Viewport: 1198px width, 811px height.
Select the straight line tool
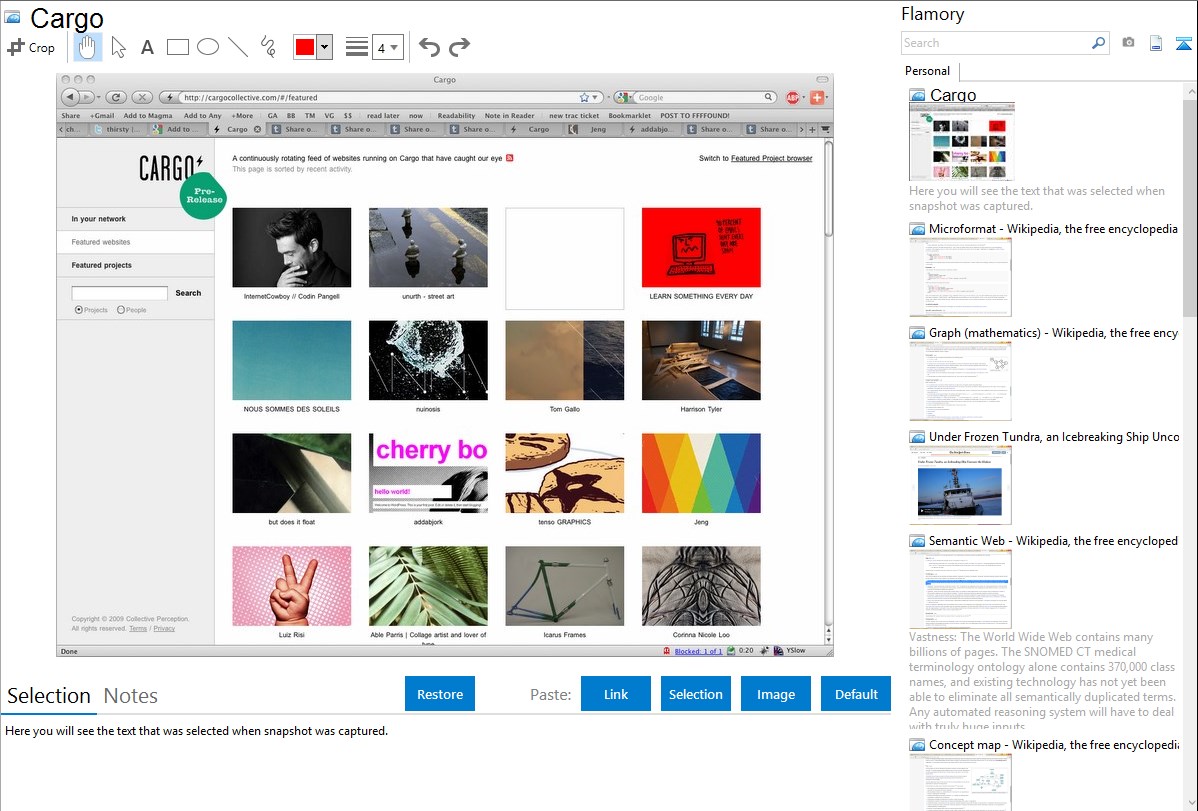pos(238,47)
